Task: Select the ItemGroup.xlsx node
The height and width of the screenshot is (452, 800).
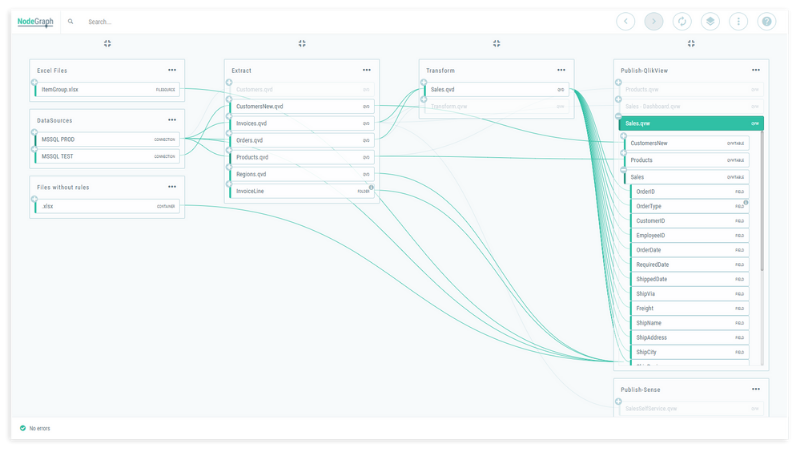Action: [107, 89]
